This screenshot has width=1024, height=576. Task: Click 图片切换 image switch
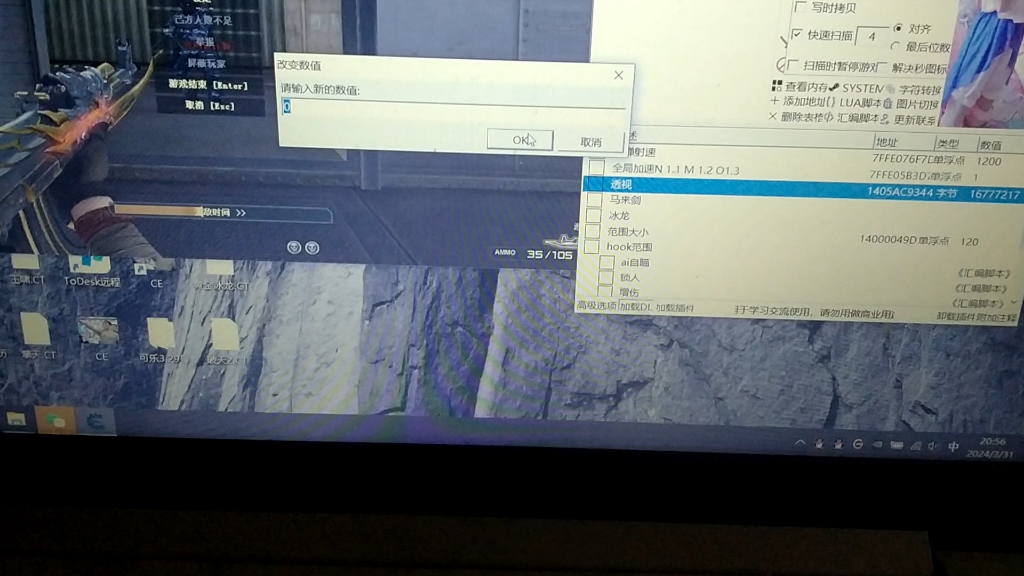point(911,104)
